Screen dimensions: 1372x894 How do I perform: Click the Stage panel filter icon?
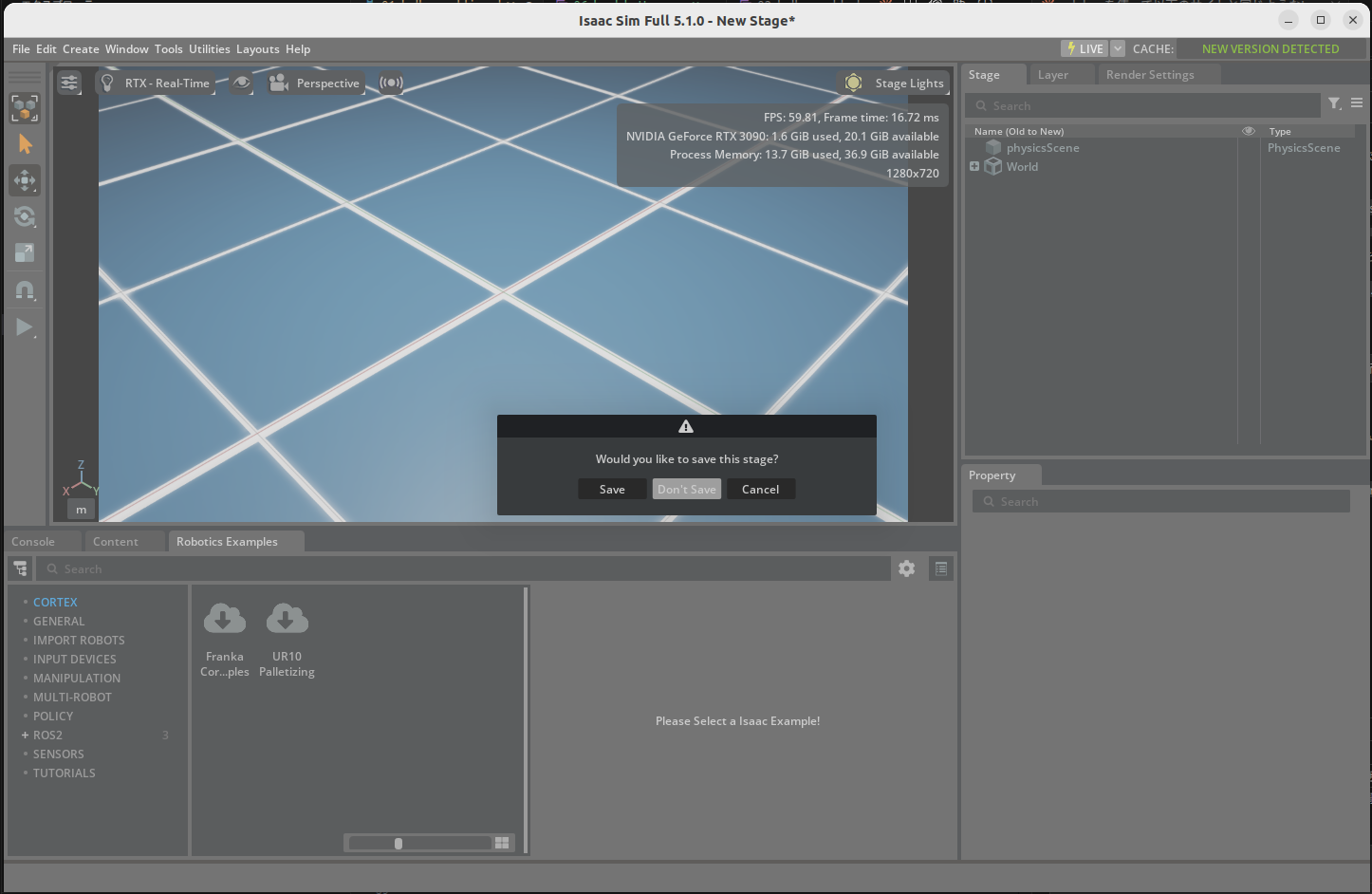[1334, 103]
